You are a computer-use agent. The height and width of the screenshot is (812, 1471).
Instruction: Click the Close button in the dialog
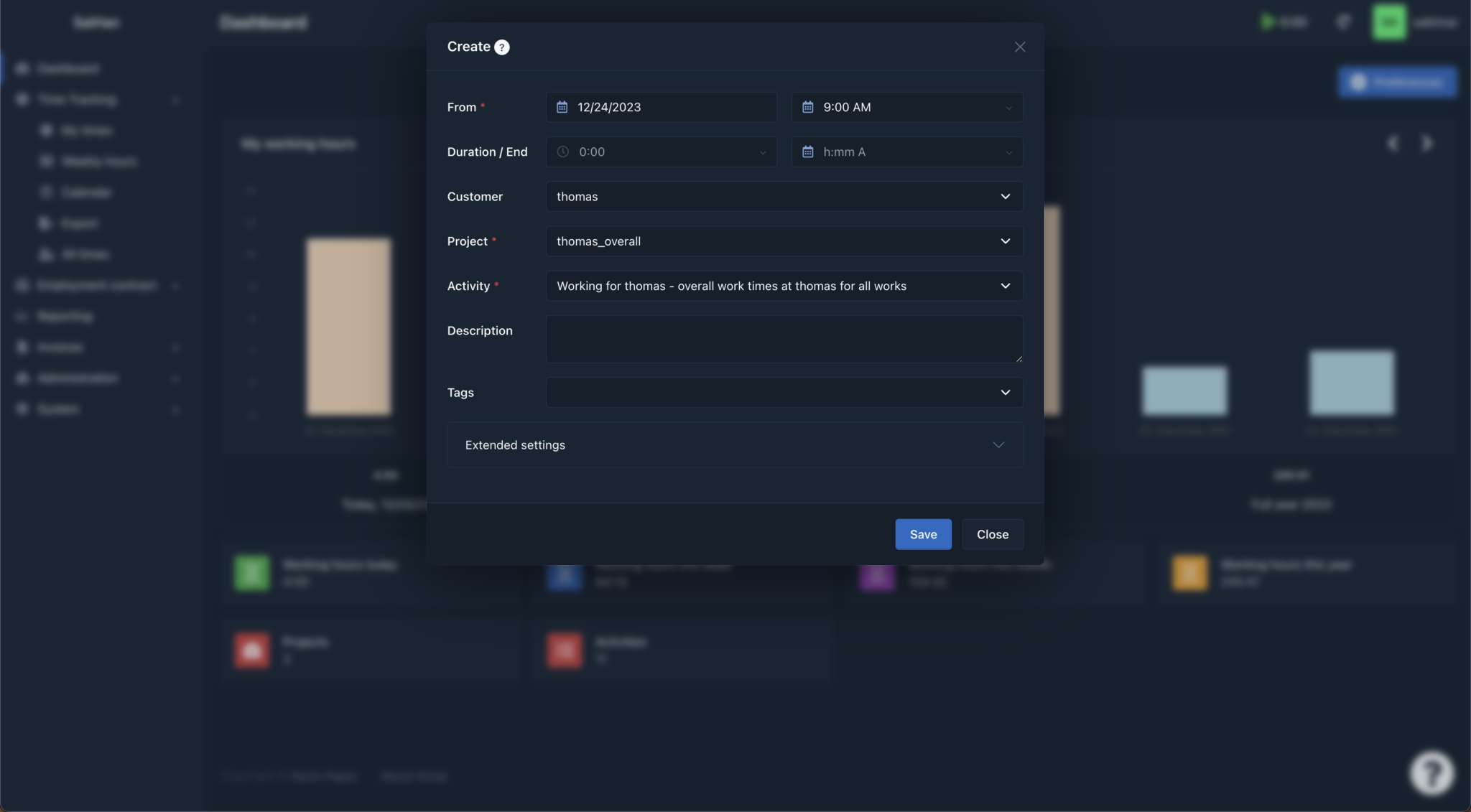click(x=992, y=534)
